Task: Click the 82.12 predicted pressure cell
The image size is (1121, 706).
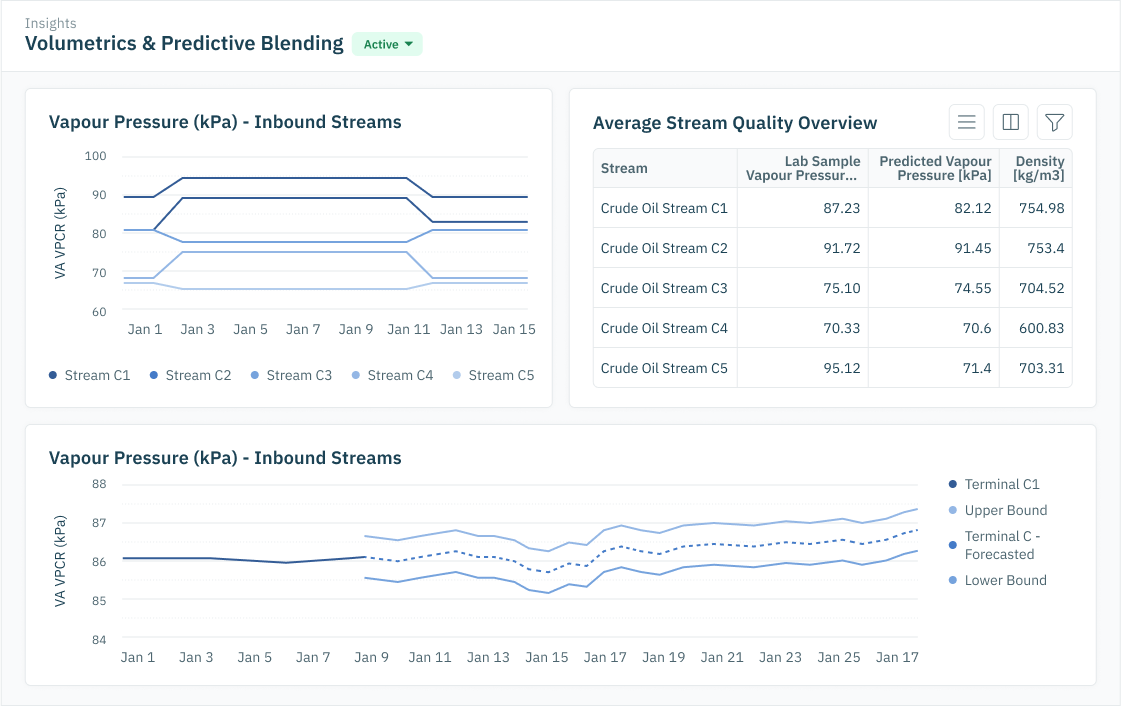Action: tap(934, 208)
